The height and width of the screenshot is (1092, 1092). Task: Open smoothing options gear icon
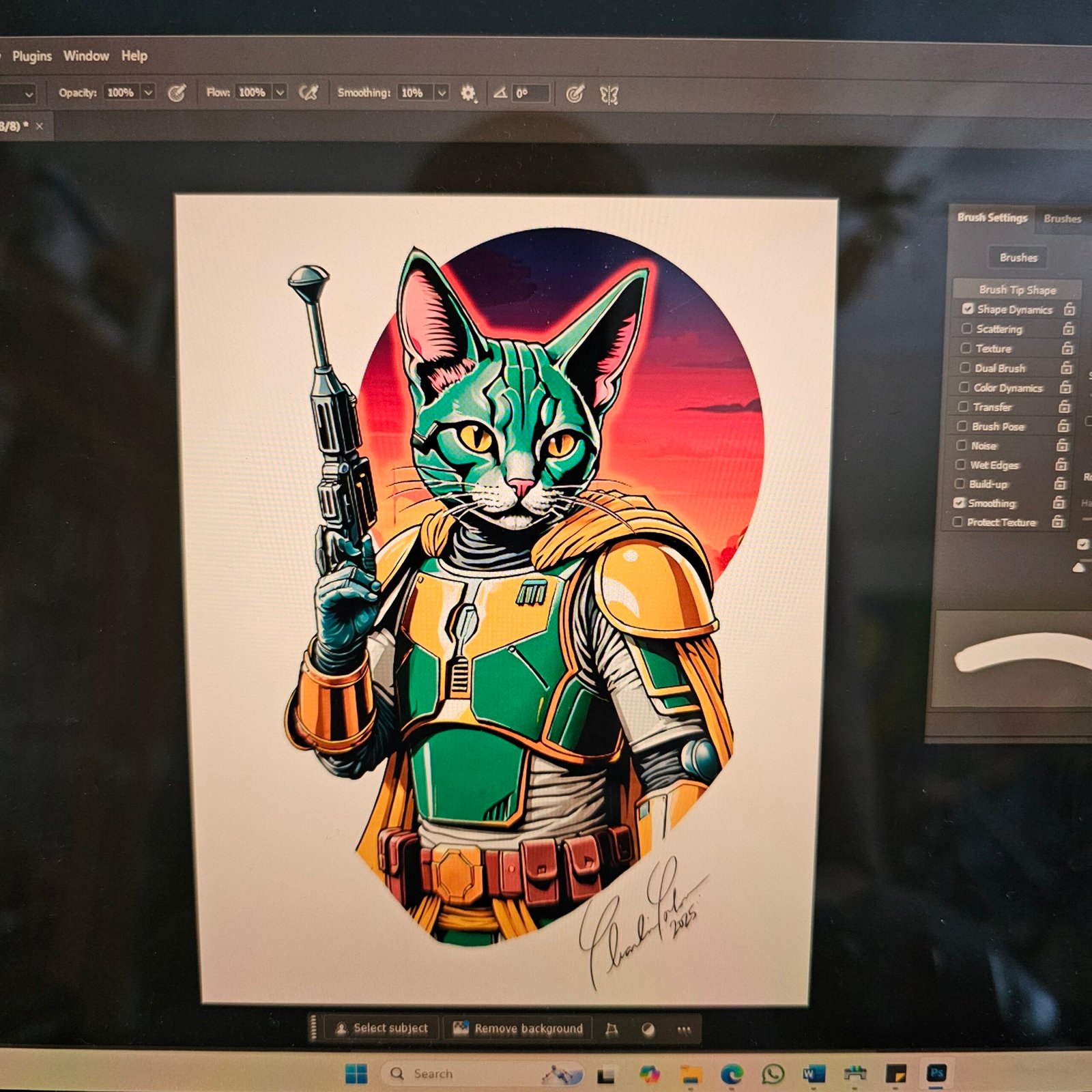click(468, 94)
